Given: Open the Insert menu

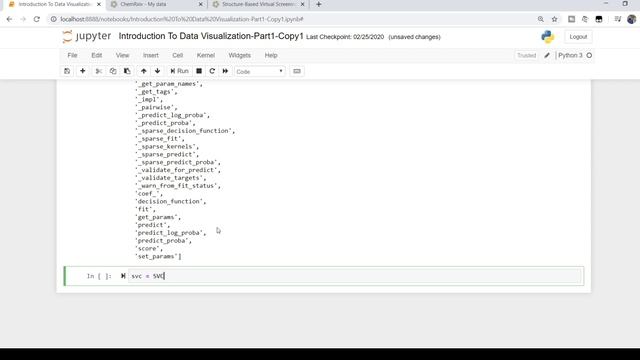Looking at the screenshot, I should (151, 55).
